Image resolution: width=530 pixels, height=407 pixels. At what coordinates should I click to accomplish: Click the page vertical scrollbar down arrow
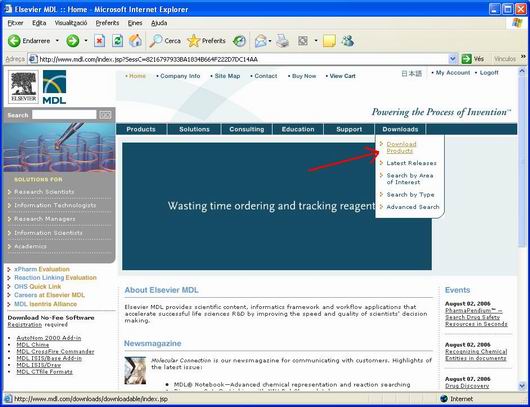[x=522, y=386]
